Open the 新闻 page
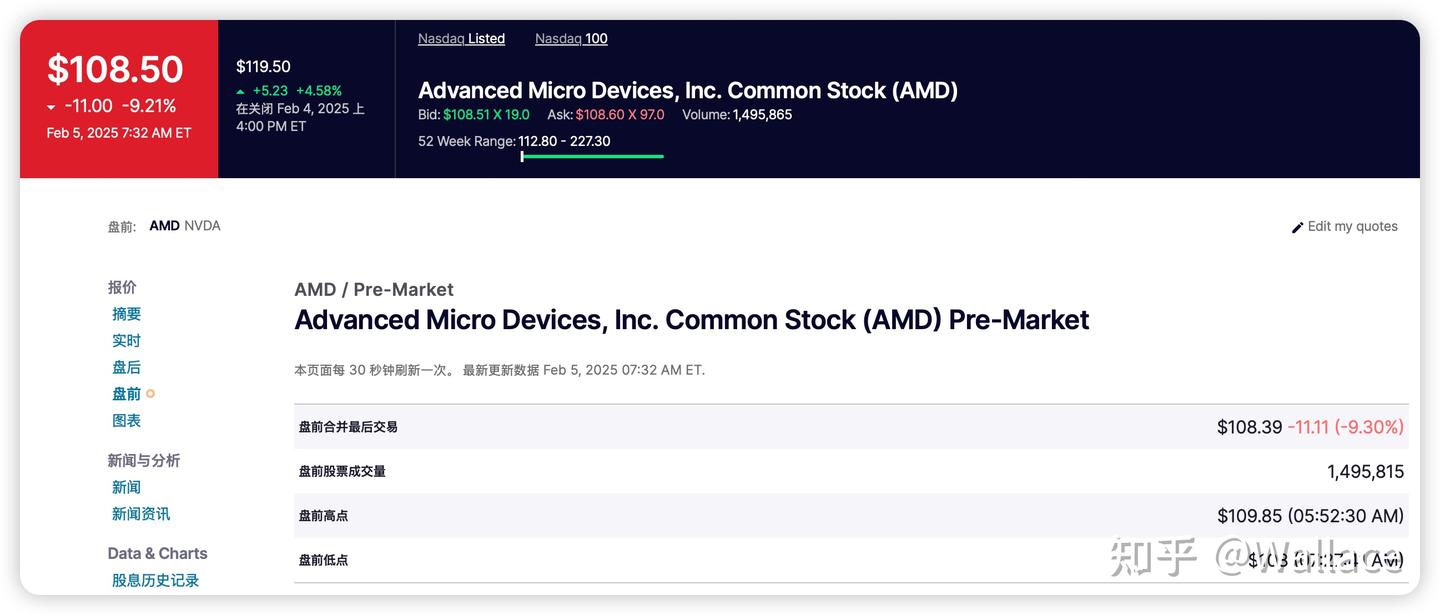 pyautogui.click(x=126, y=486)
